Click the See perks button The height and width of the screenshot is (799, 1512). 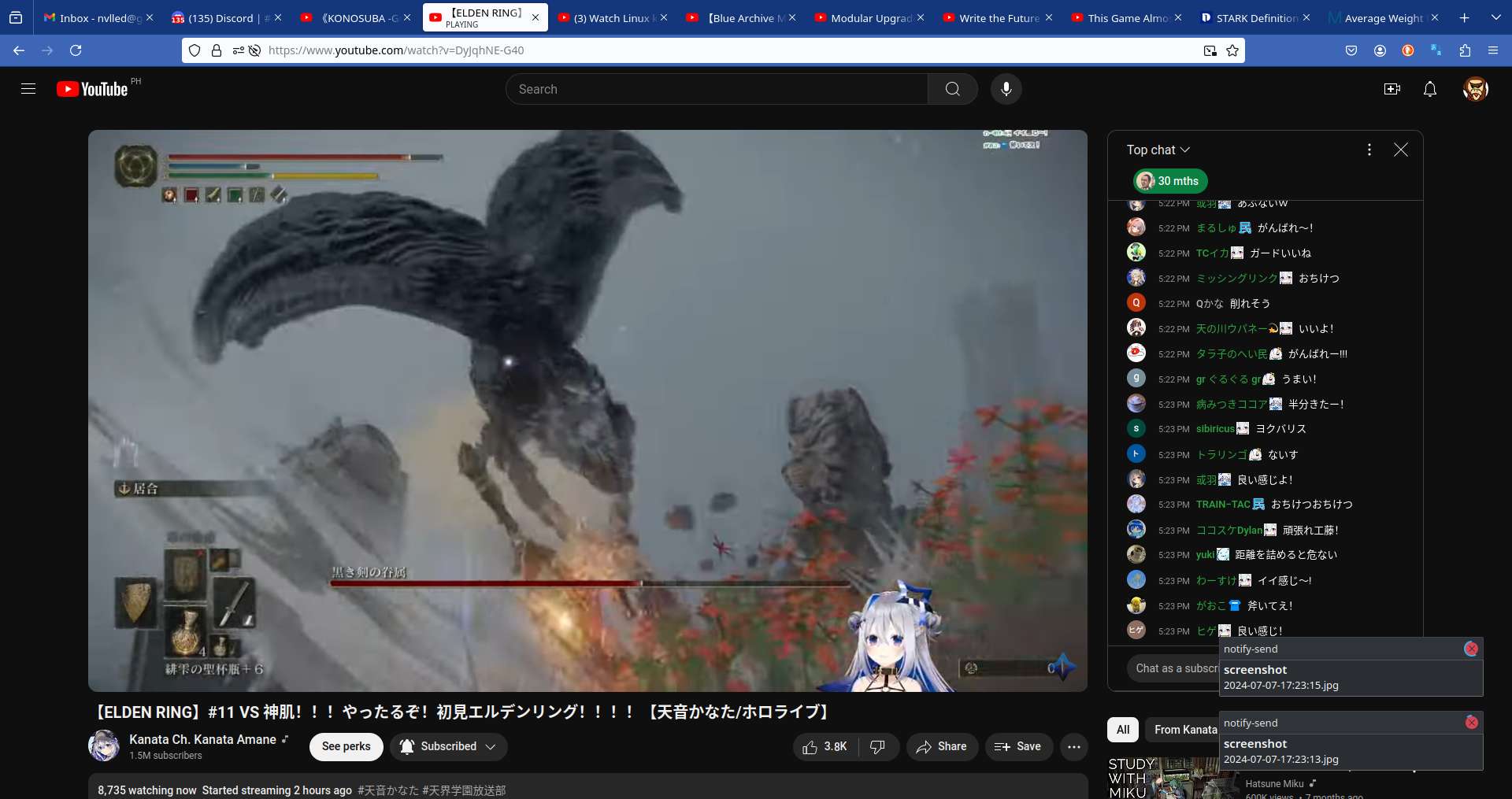346,746
